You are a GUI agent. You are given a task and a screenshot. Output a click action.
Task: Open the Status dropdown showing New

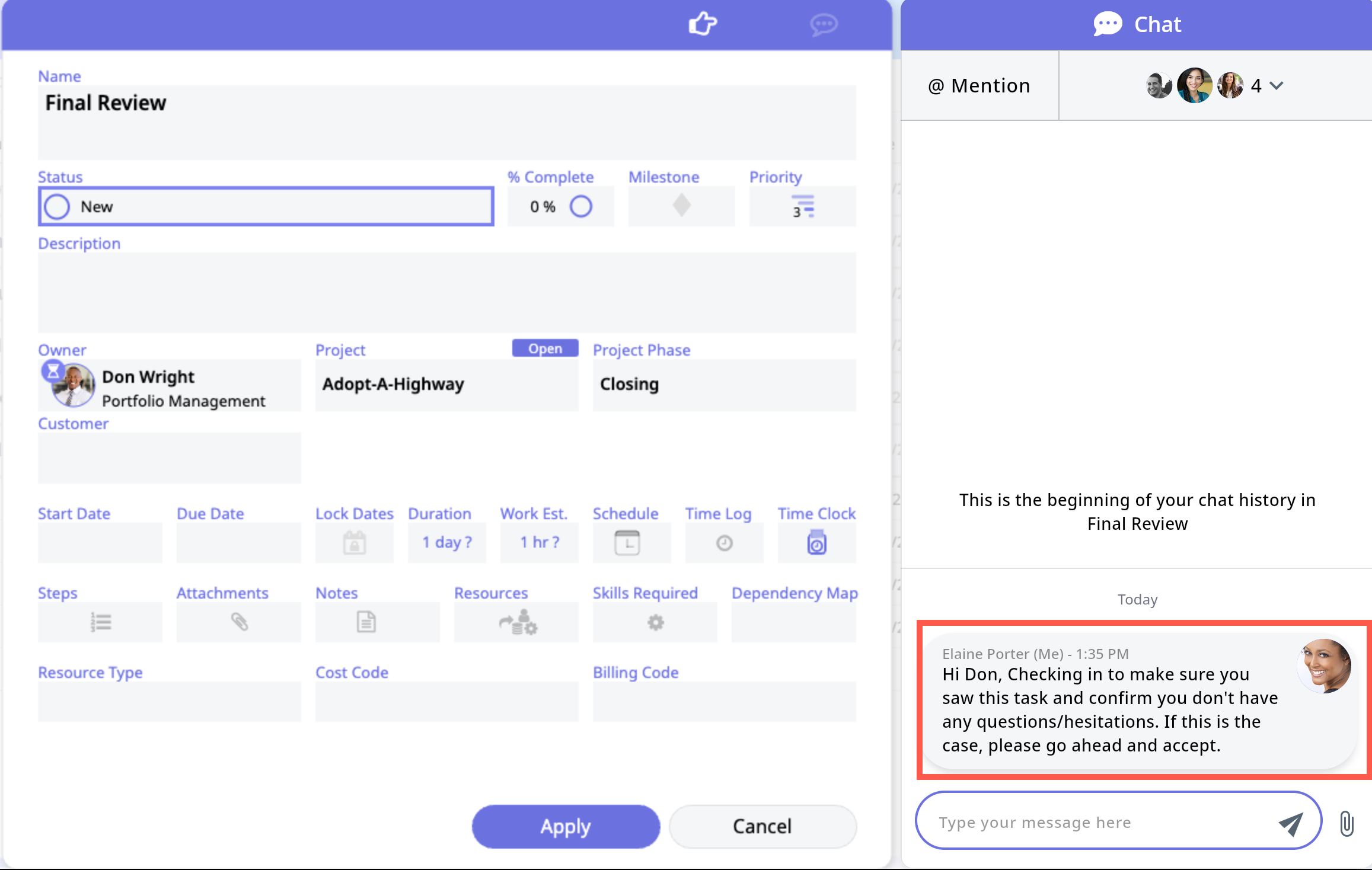coord(266,206)
